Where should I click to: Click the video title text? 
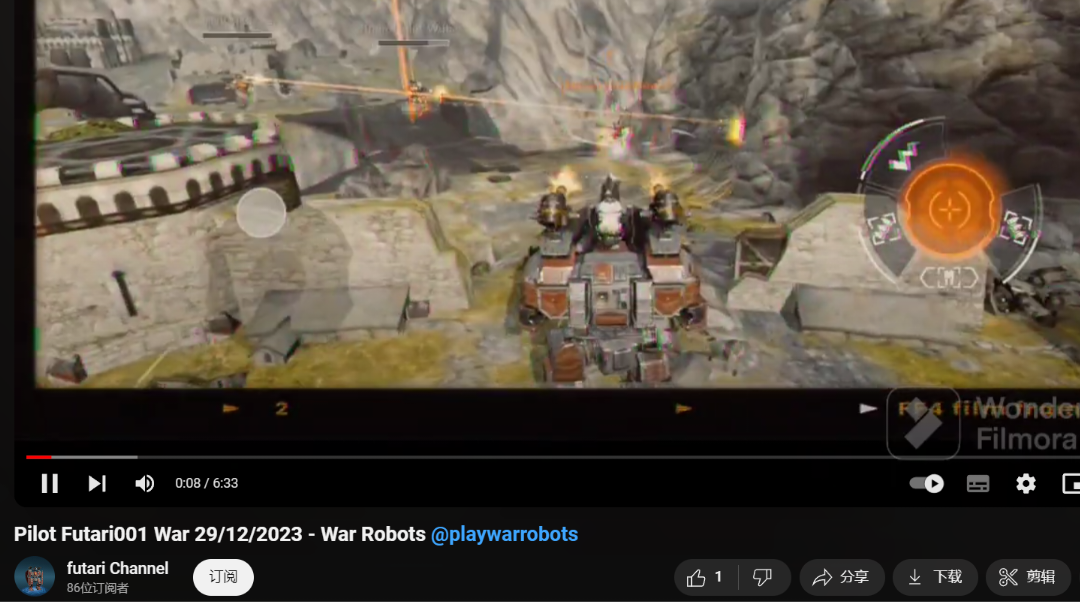[295, 534]
